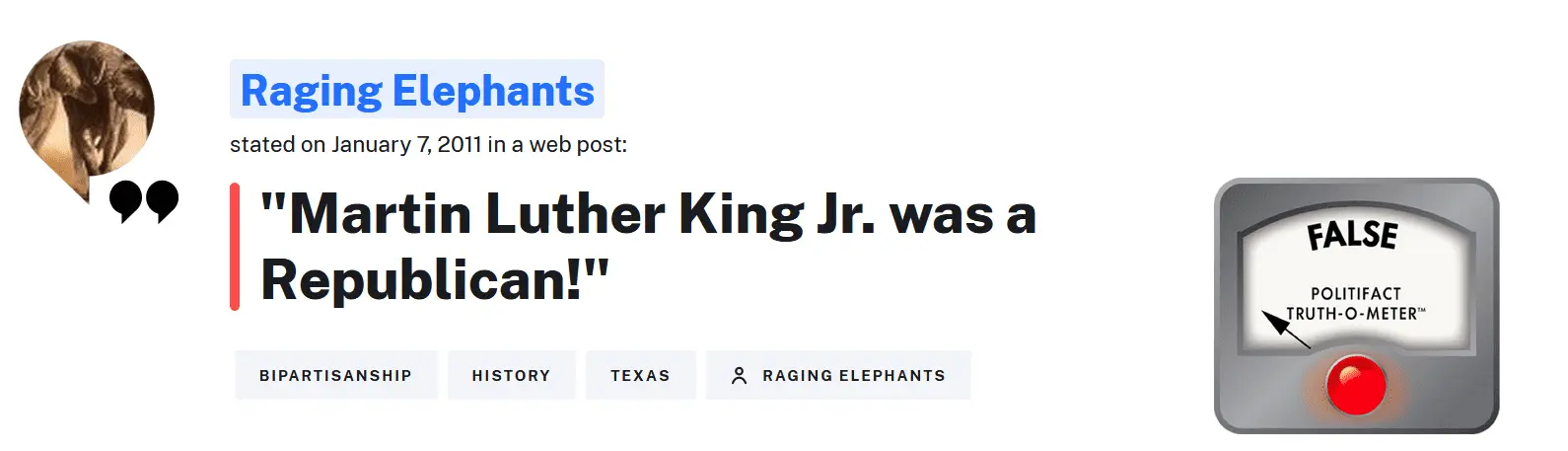Click the person icon in the speaker tag
This screenshot has height=451, width=1568.
point(739,376)
